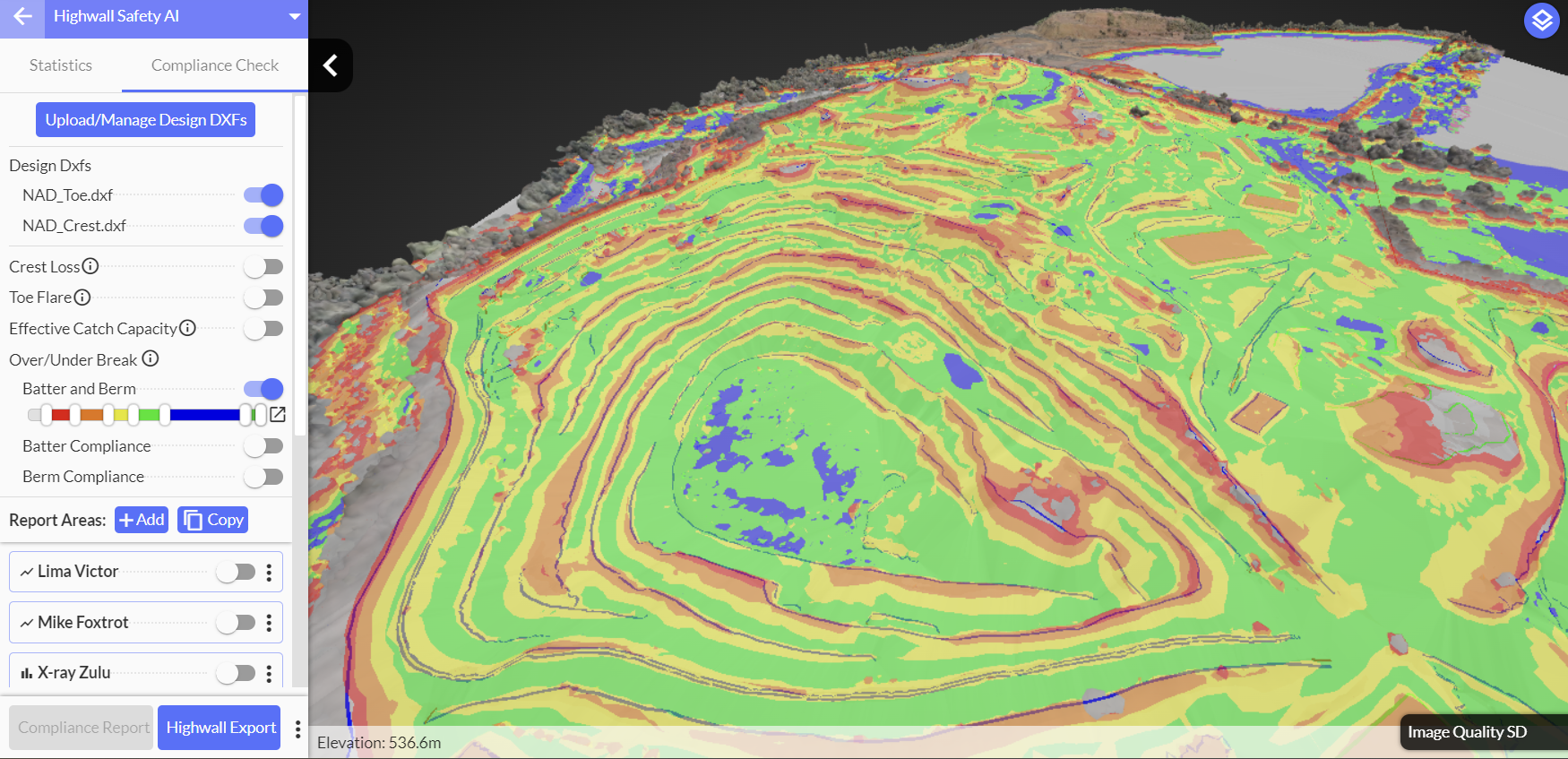Click Upload/Manage Design DXFs button
This screenshot has width=1568, height=759.
coord(145,120)
